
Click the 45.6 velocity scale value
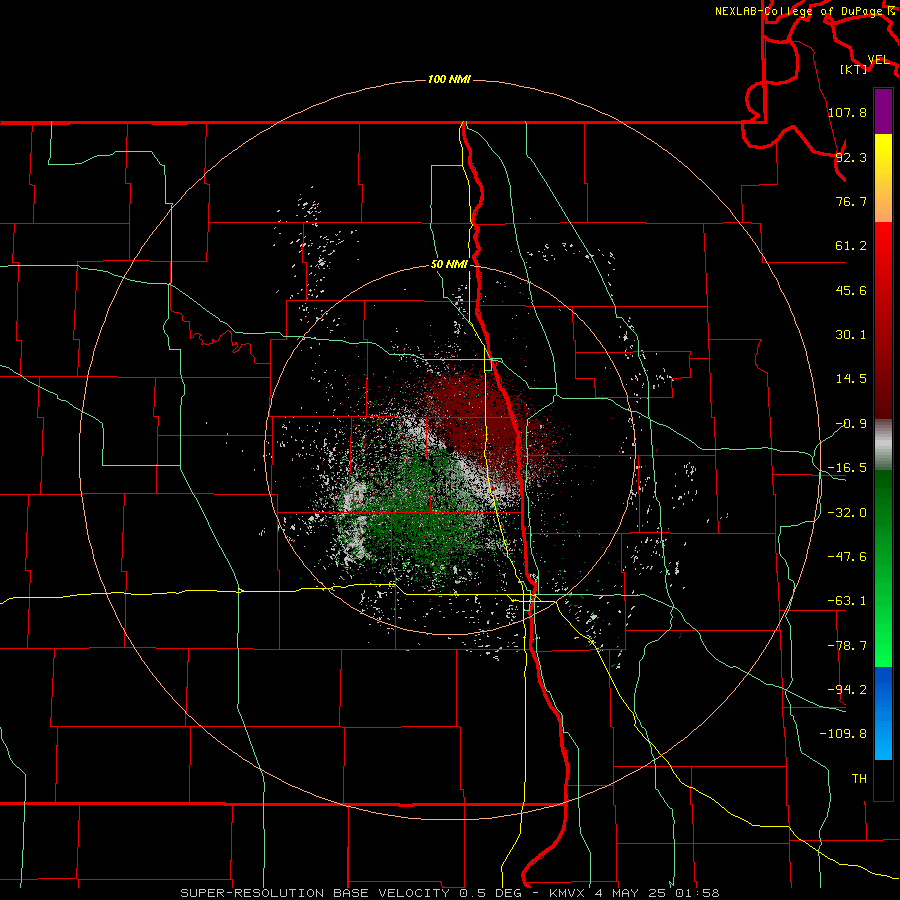coord(851,290)
